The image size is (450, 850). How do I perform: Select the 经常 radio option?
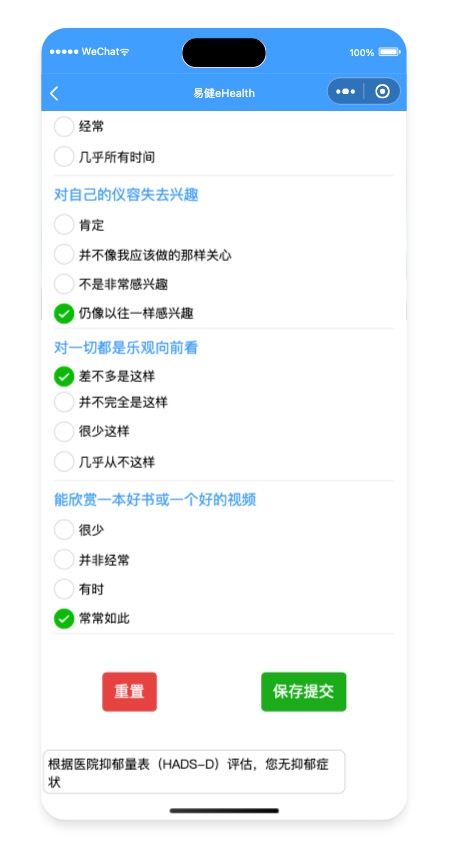tap(79, 127)
